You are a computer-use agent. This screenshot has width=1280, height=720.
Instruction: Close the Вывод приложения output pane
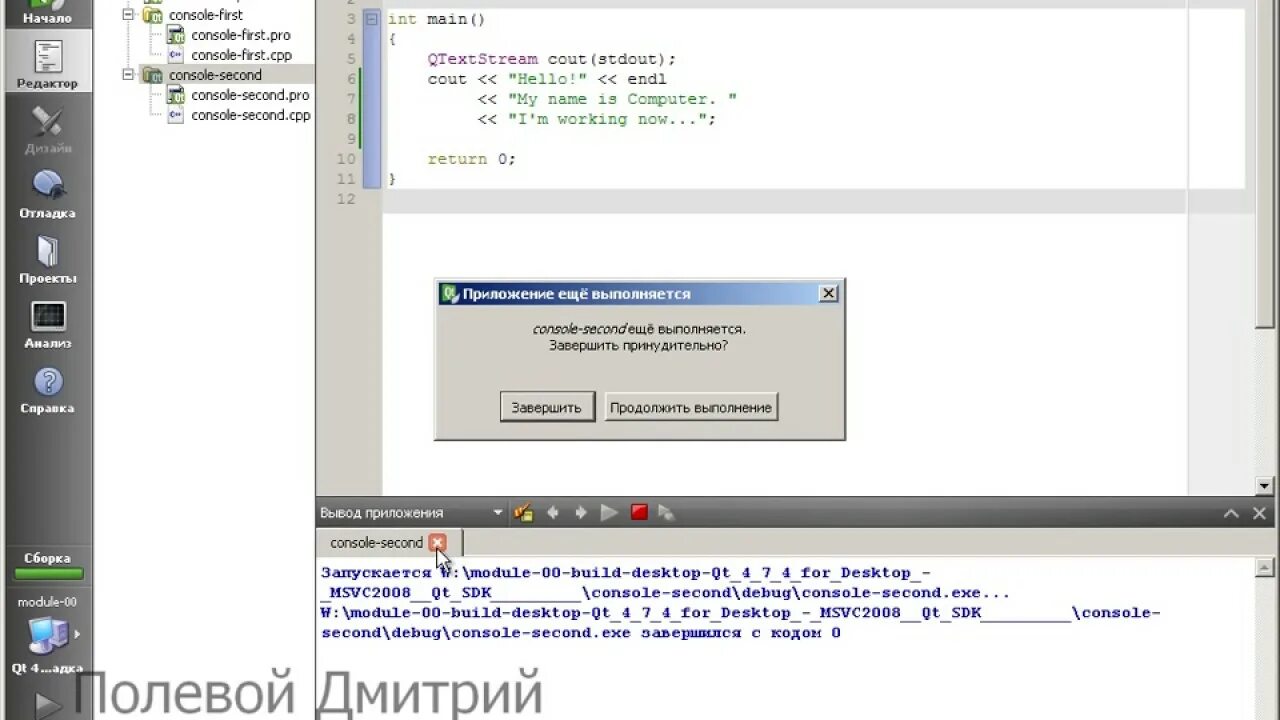pos(1260,513)
